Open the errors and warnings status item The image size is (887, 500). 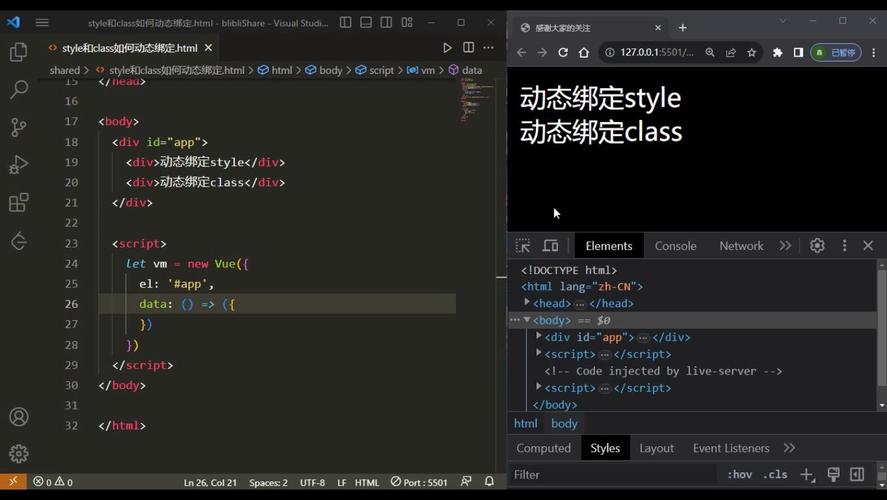53,482
